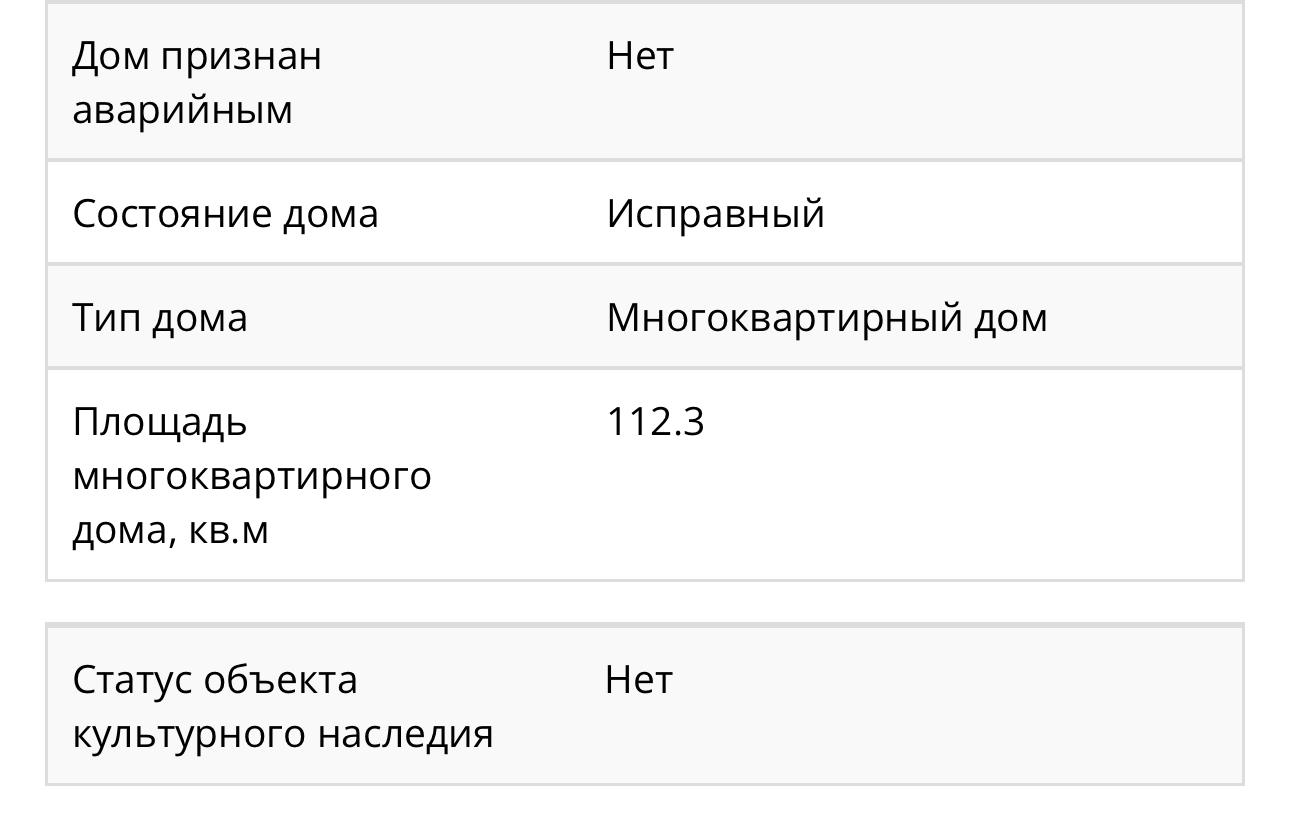Click the word 'многоквартирного' in the label
The width and height of the screenshot is (1290, 817).
[252, 476]
